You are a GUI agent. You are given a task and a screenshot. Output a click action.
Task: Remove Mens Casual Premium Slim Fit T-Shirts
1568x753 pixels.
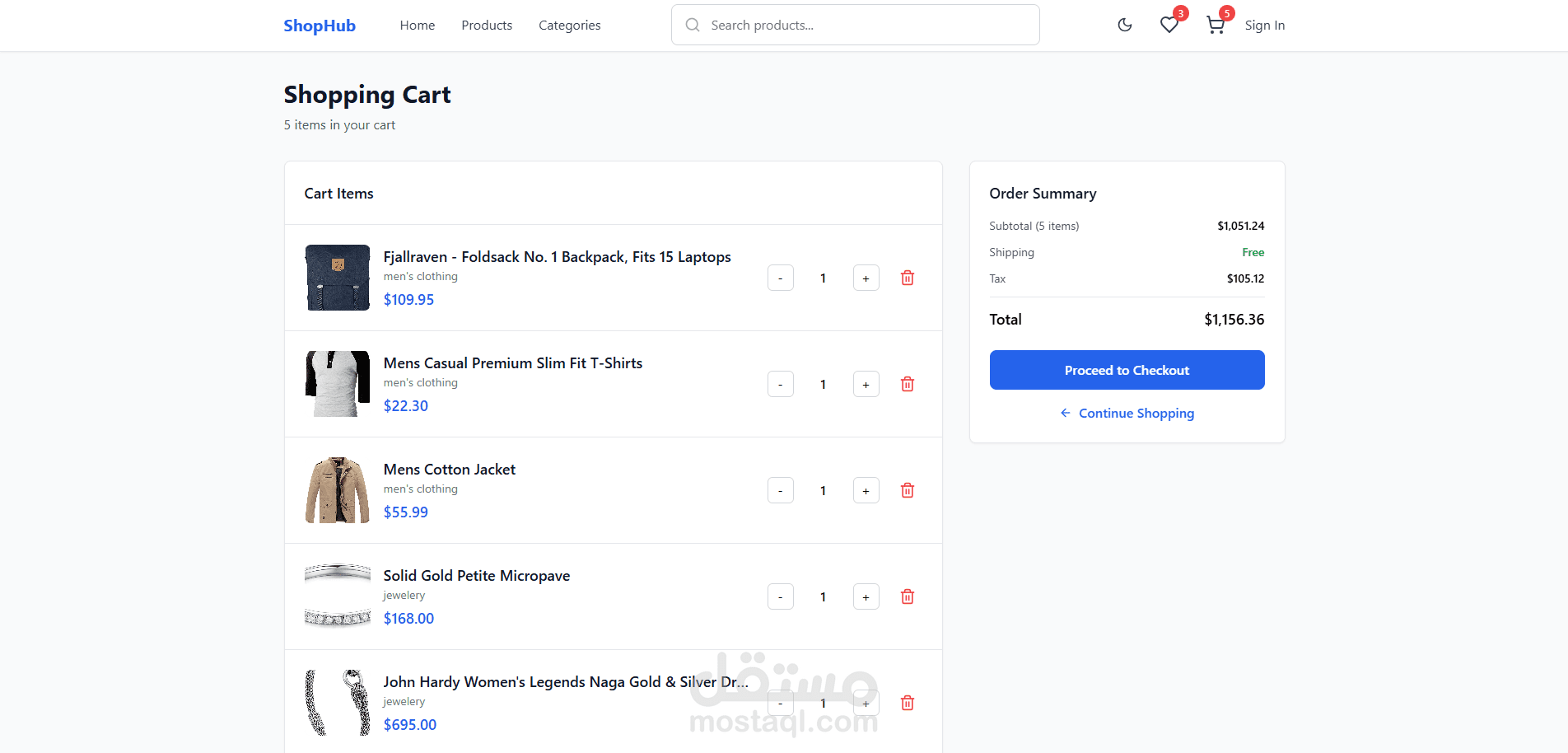(908, 384)
